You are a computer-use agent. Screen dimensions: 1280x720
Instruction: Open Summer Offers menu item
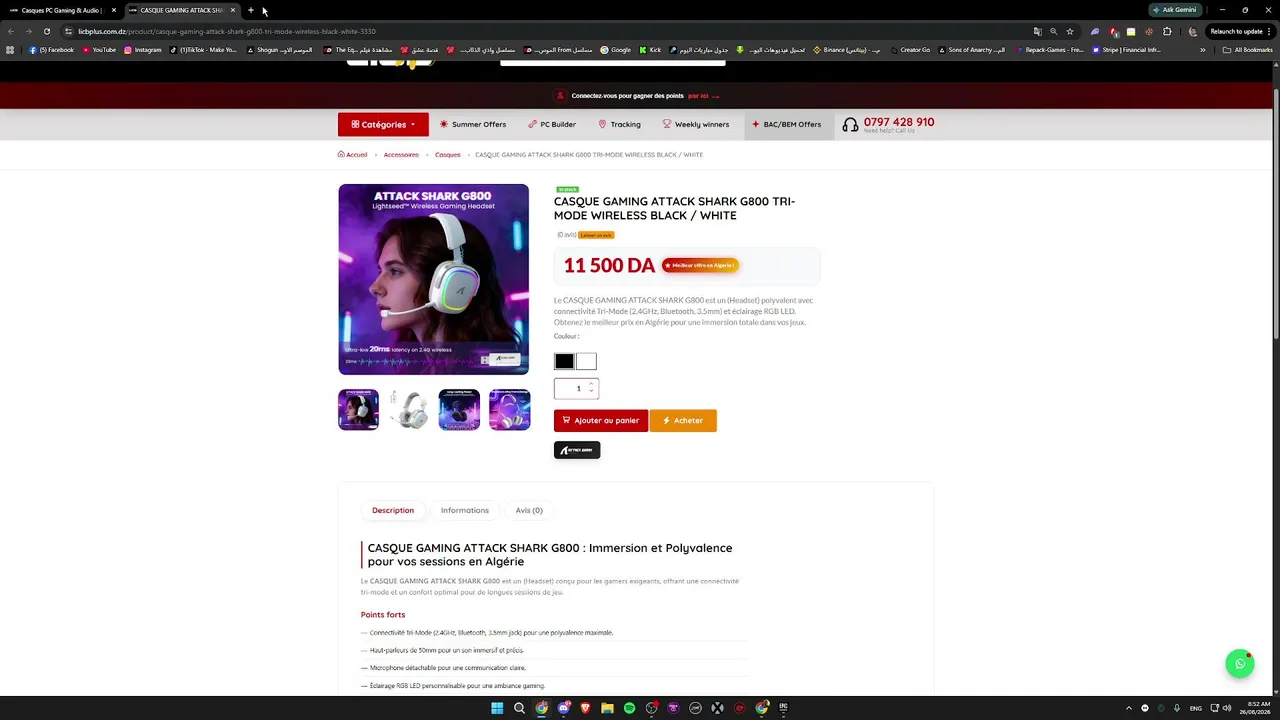point(473,124)
